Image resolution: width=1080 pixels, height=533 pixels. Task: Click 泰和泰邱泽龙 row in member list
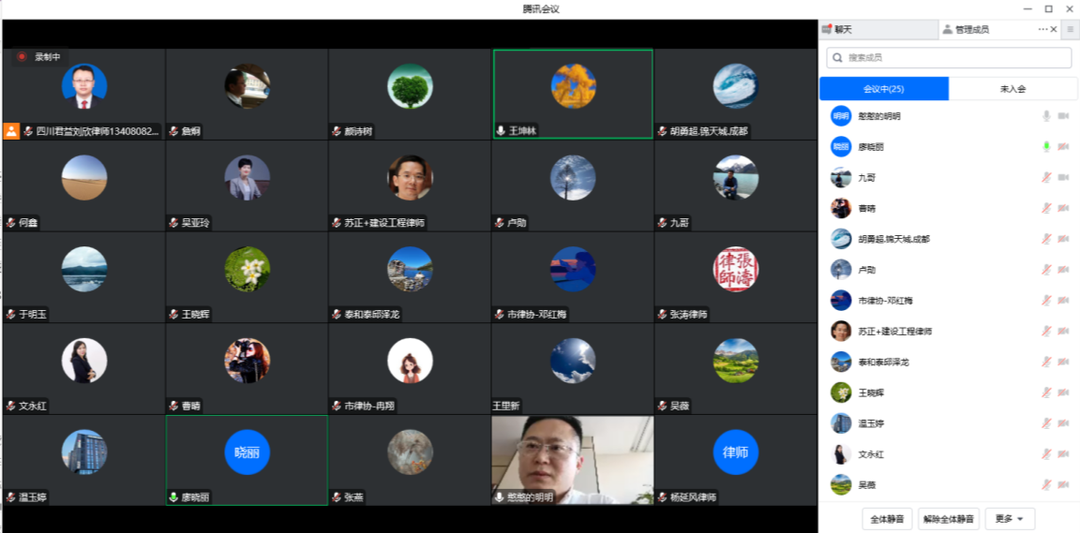point(948,362)
